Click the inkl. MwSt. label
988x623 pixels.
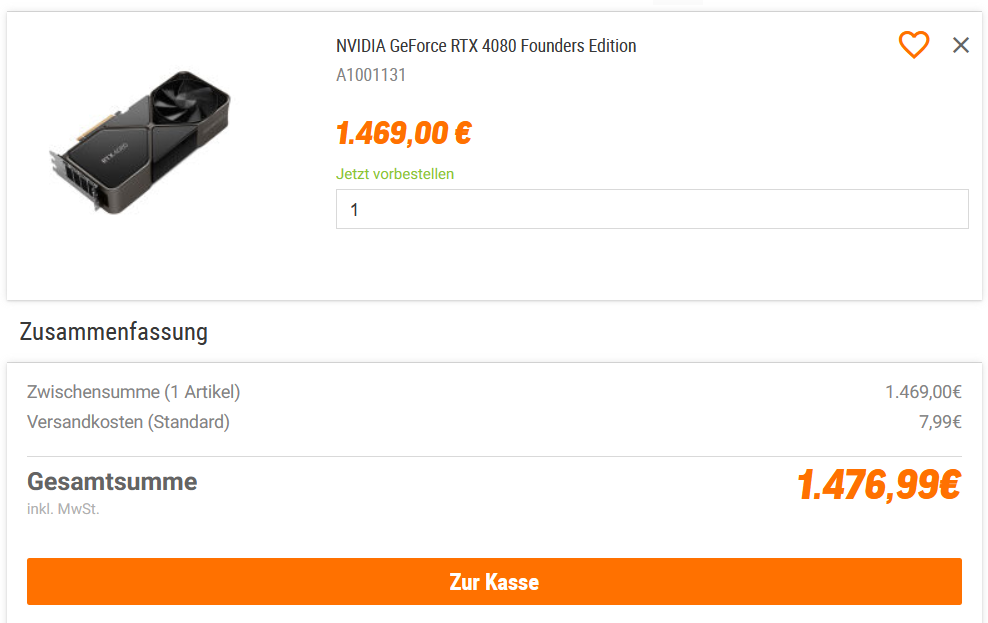click(x=62, y=508)
